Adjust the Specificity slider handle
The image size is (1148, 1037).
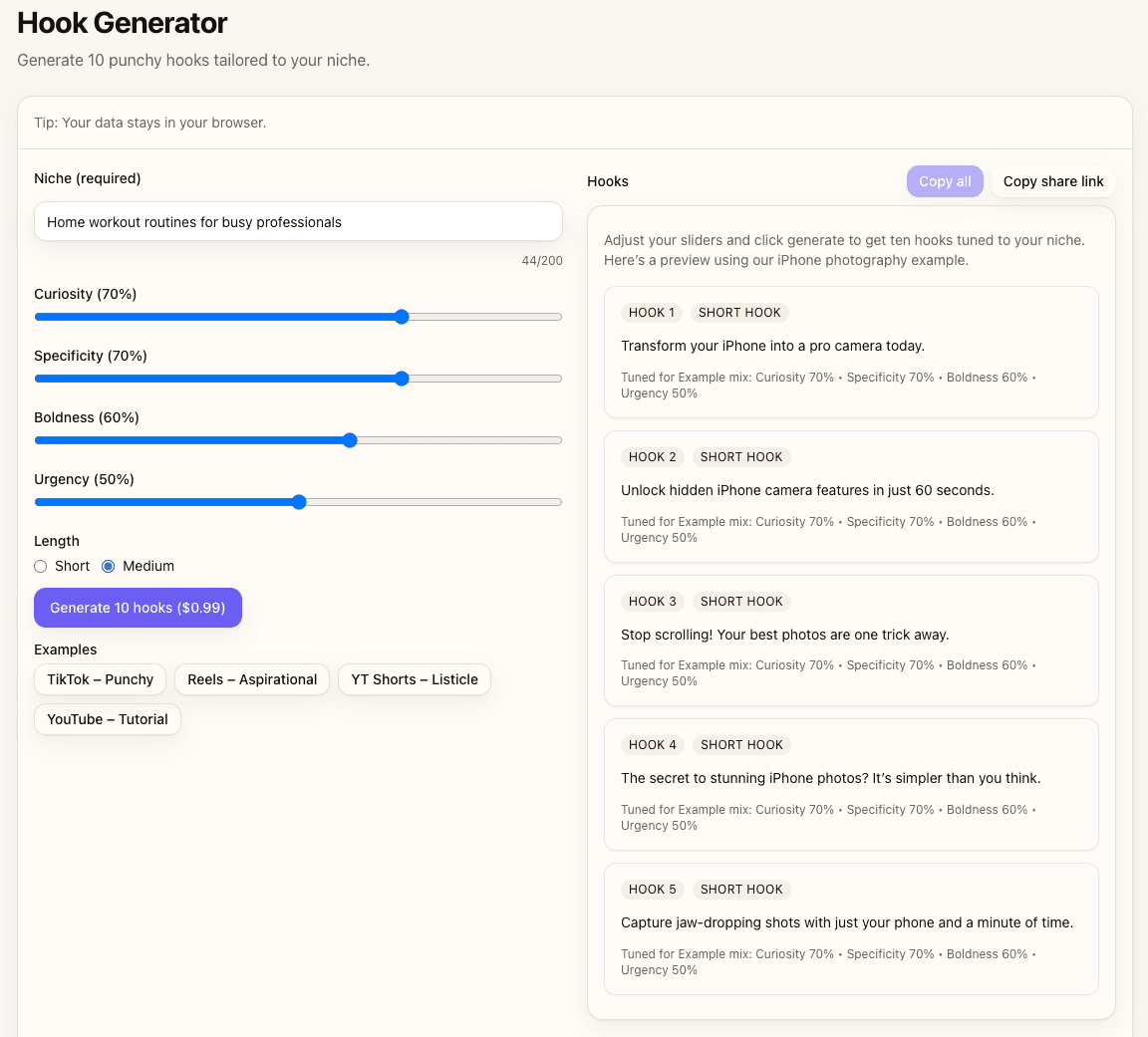(402, 379)
